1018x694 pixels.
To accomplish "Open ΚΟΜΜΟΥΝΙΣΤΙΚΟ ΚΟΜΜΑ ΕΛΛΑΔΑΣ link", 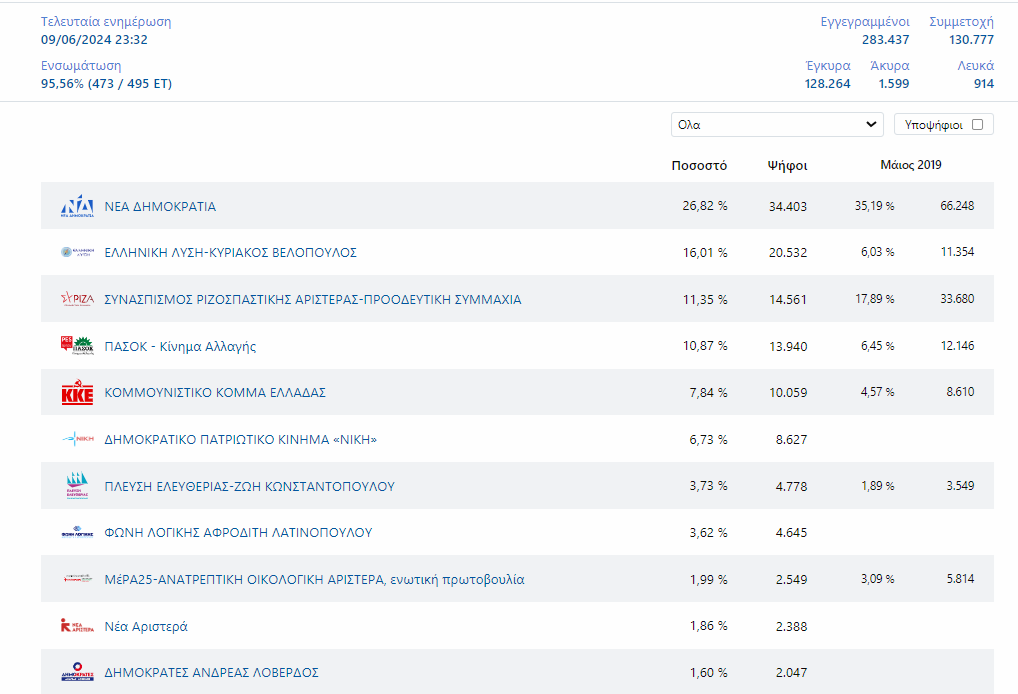I will [215, 392].
